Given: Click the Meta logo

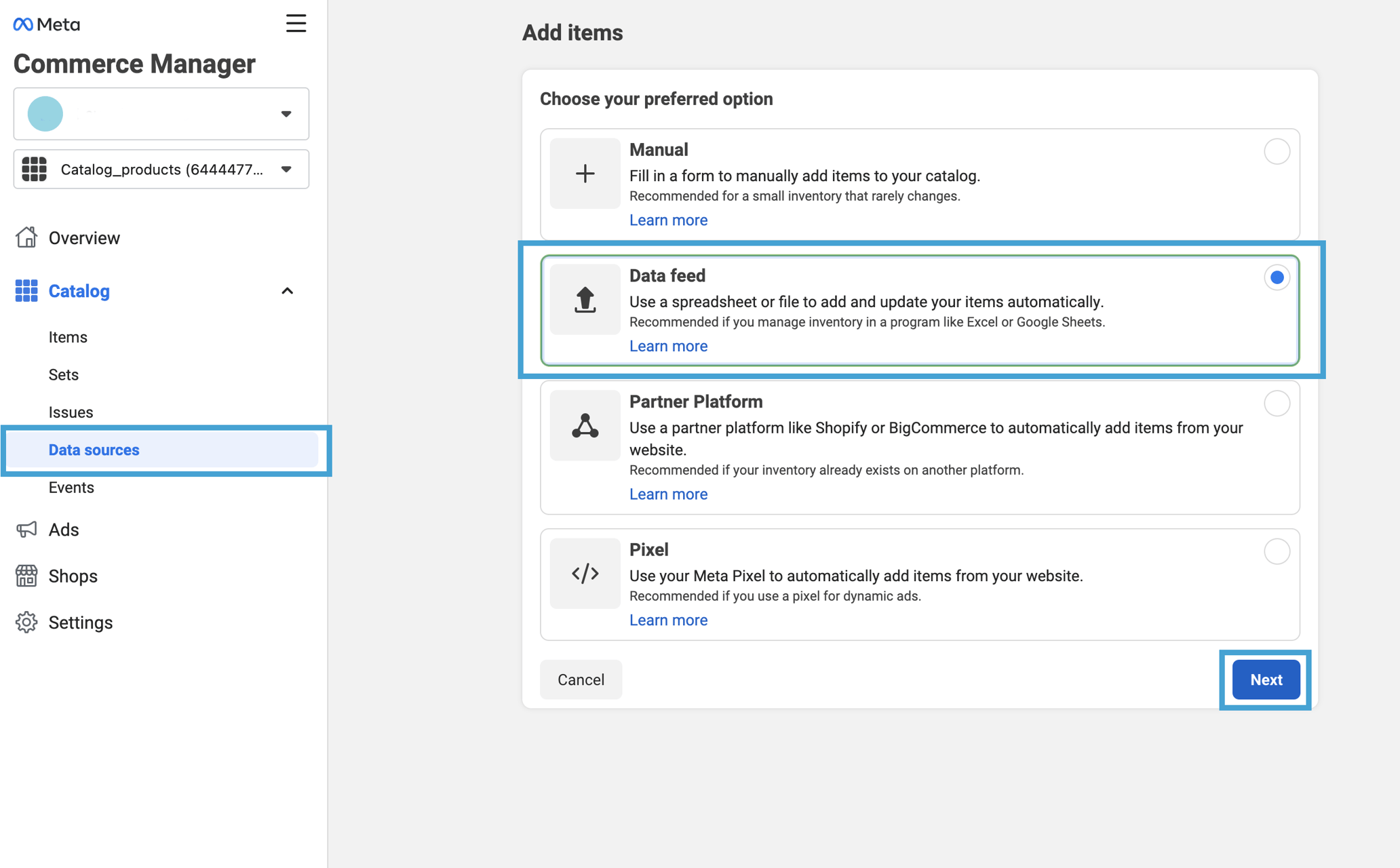Looking at the screenshot, I should point(46,24).
